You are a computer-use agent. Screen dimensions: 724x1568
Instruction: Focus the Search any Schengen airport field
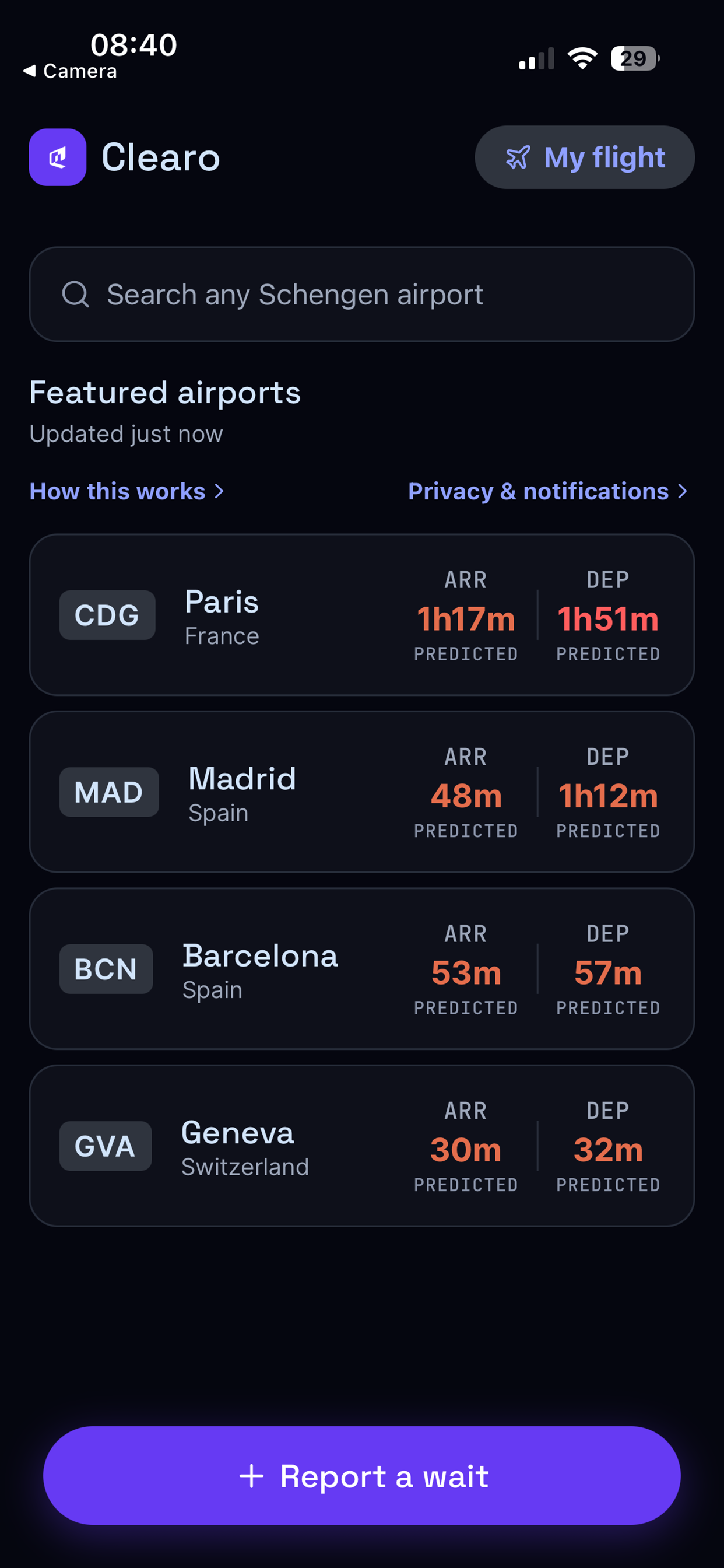tap(362, 294)
